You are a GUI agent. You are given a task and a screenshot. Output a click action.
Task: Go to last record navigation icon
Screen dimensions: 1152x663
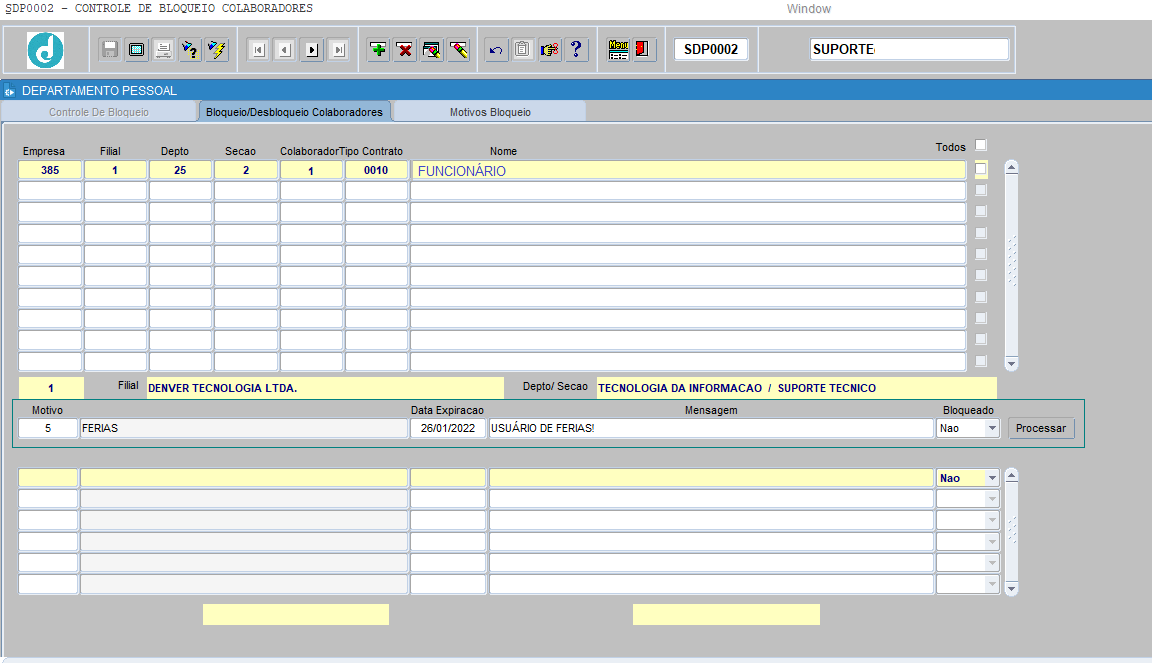pyautogui.click(x=339, y=50)
